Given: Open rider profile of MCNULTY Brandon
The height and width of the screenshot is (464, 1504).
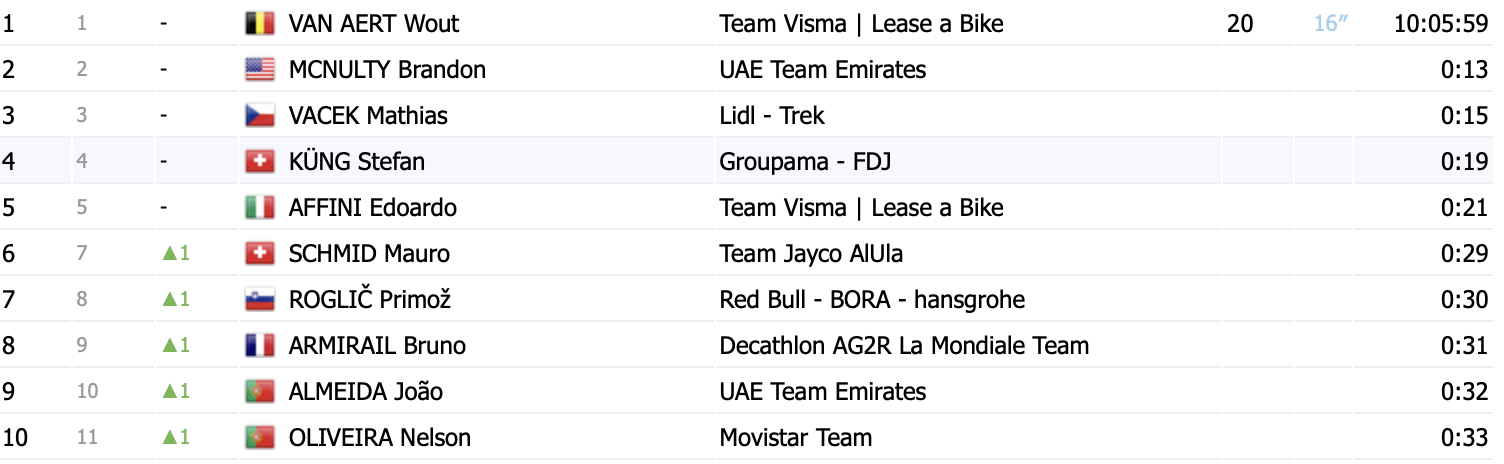Looking at the screenshot, I should point(387,70).
